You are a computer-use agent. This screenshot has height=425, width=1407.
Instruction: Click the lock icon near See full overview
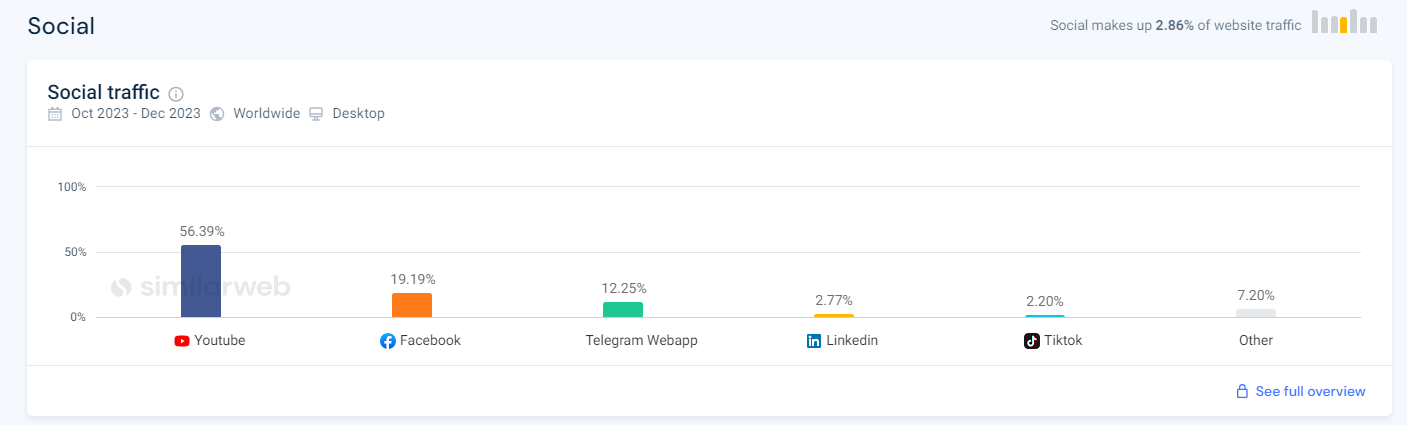(1242, 391)
